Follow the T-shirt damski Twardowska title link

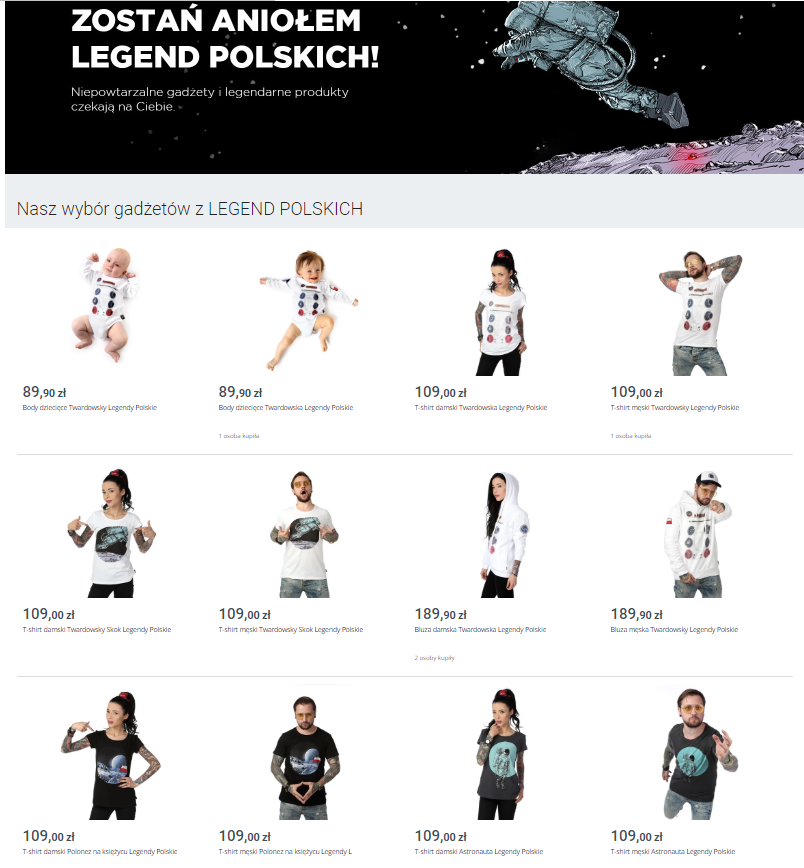[x=481, y=407]
